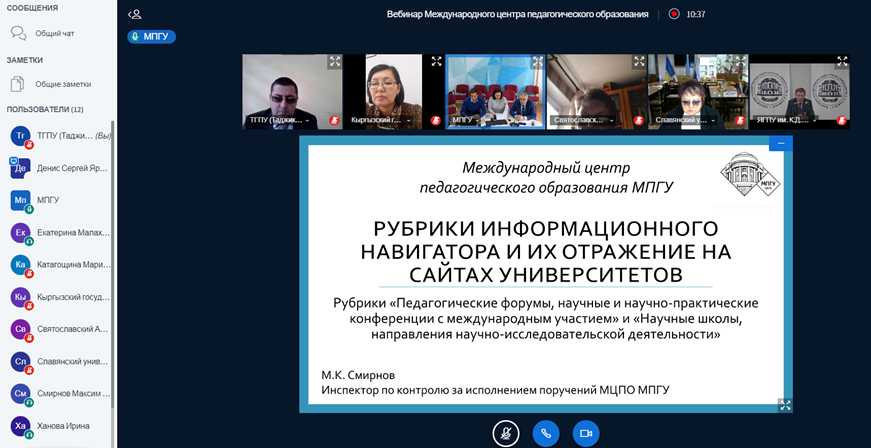The width and height of the screenshot is (871, 448).
Task: Click Славянский webcam thumbnail
Action: coord(698,92)
